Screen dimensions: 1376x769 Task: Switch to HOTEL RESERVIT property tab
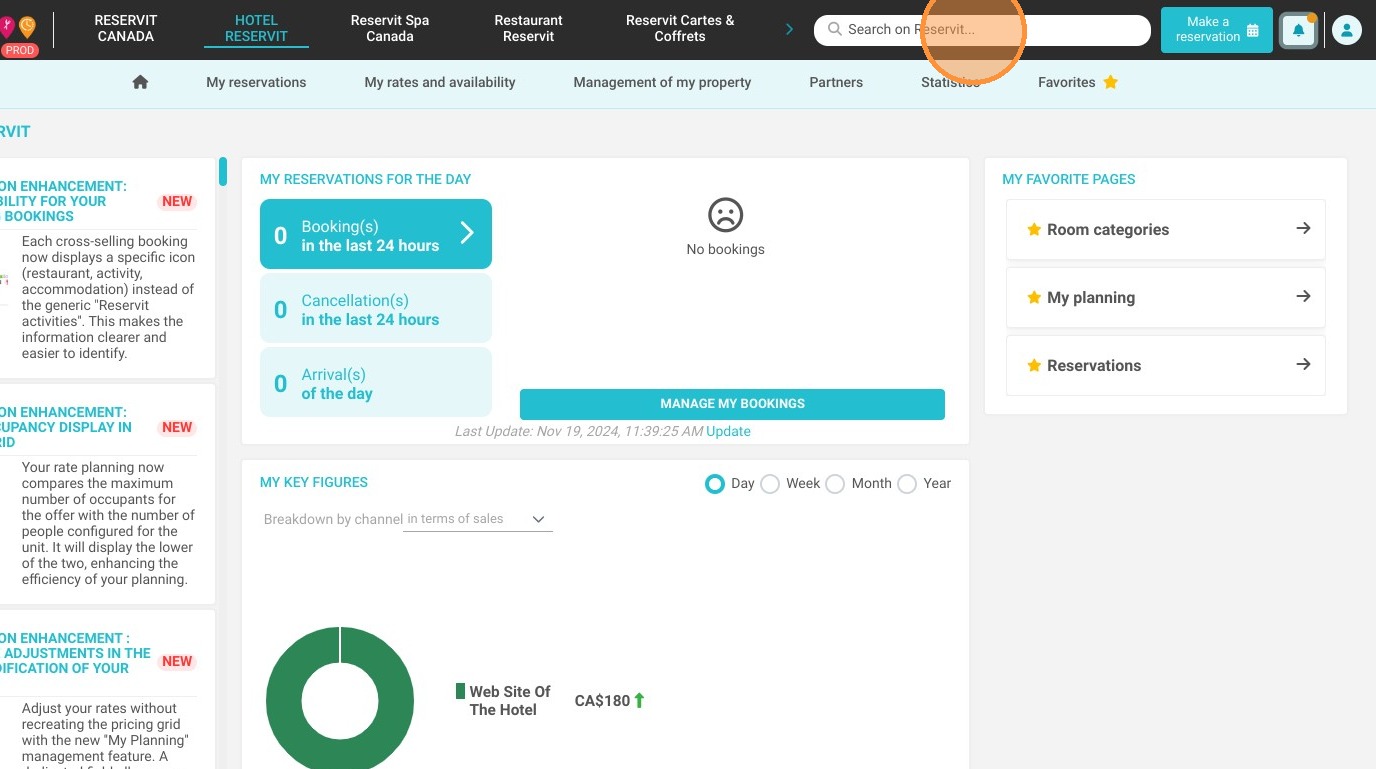[x=256, y=28]
